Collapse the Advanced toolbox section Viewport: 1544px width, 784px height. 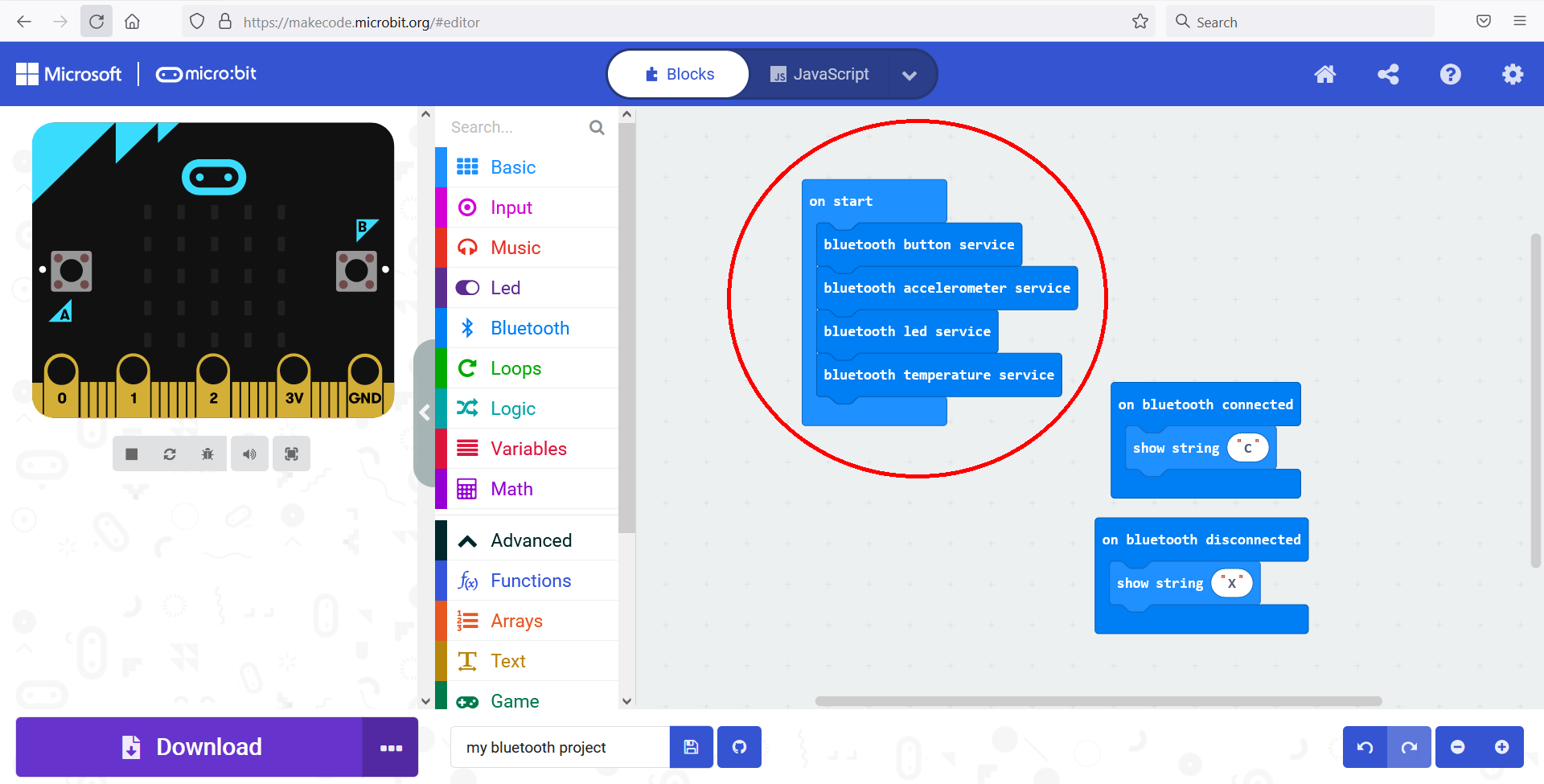click(527, 540)
